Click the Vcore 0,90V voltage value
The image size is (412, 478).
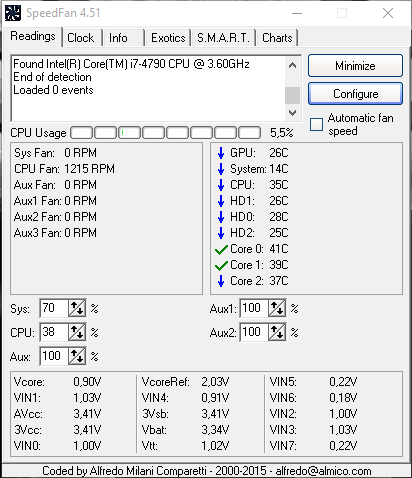[87, 382]
